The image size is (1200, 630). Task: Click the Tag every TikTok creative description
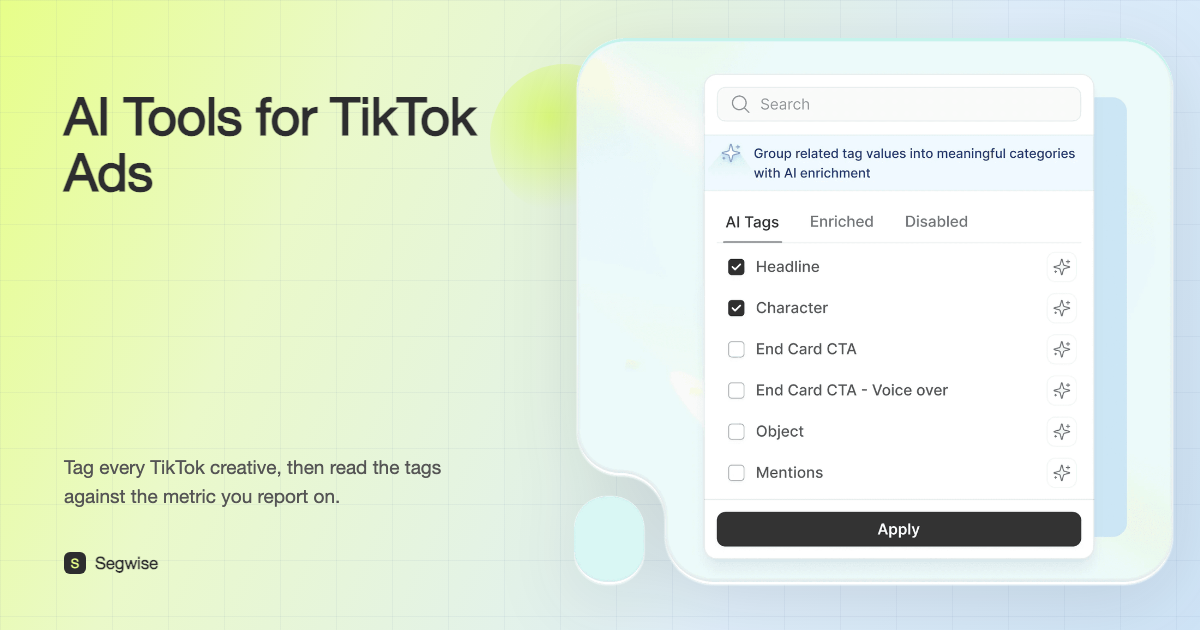click(x=252, y=481)
